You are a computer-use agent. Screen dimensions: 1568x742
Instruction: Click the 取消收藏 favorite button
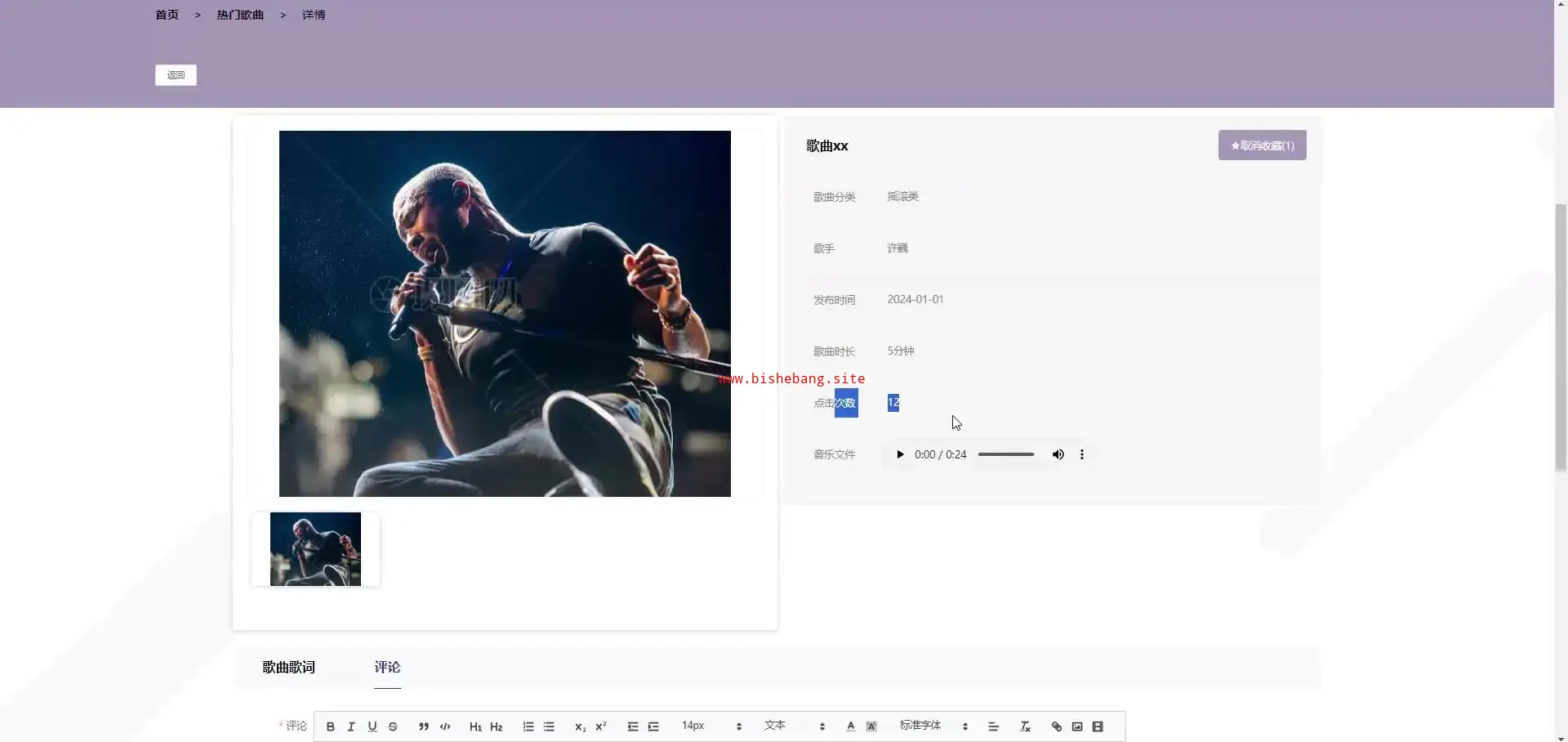1262,145
